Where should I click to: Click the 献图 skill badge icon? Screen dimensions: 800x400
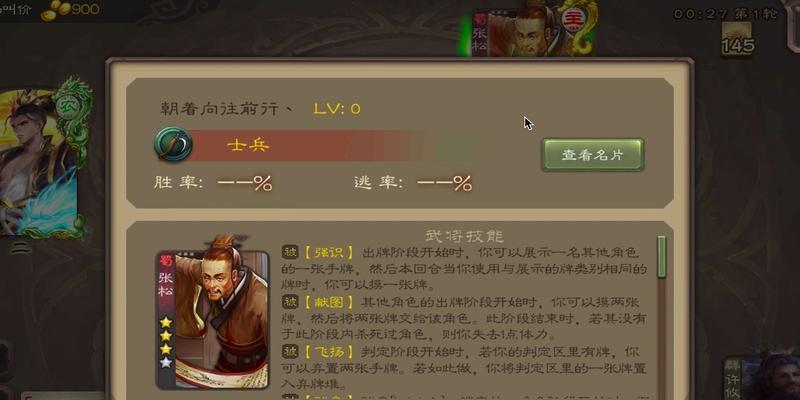pos(290,302)
